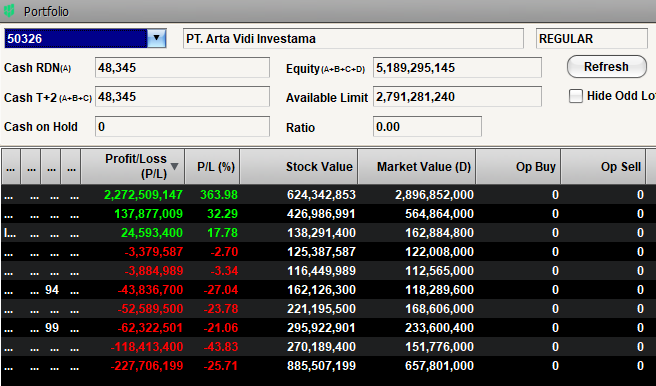Viewport: 656px width, 386px height.
Task: Click the sort arrow in Profit/Loss header
Action: tap(175, 166)
